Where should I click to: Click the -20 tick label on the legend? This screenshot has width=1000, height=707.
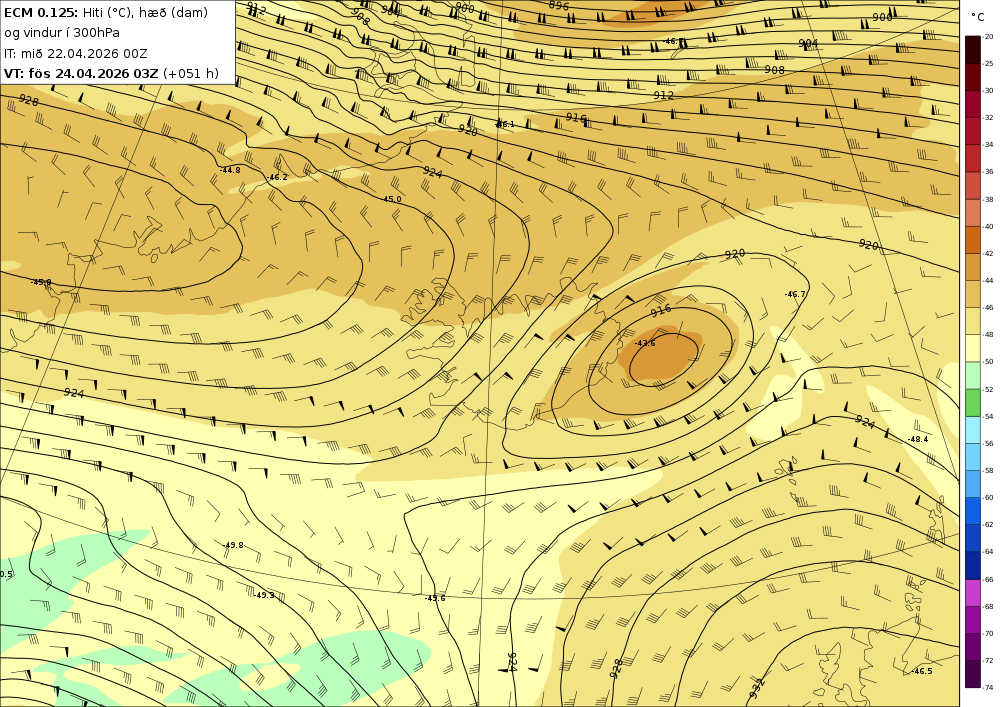[989, 37]
